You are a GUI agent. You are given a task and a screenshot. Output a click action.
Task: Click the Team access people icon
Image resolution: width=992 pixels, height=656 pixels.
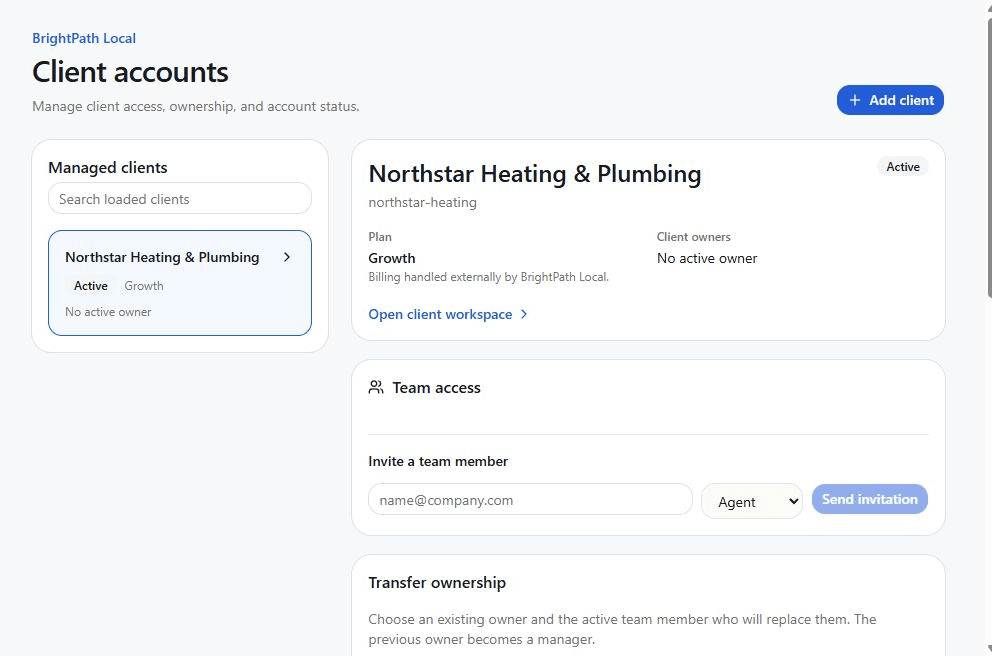click(x=376, y=388)
